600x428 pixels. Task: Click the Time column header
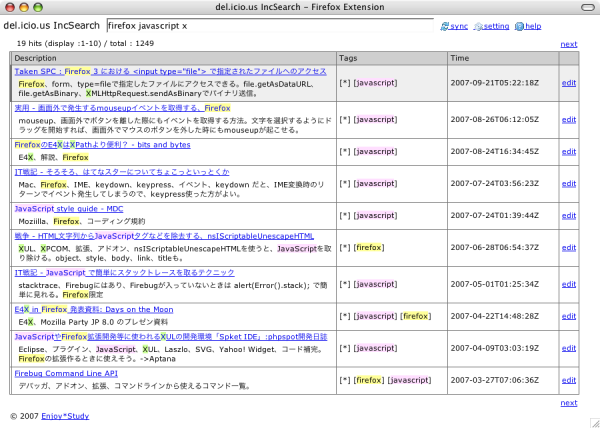click(503, 58)
